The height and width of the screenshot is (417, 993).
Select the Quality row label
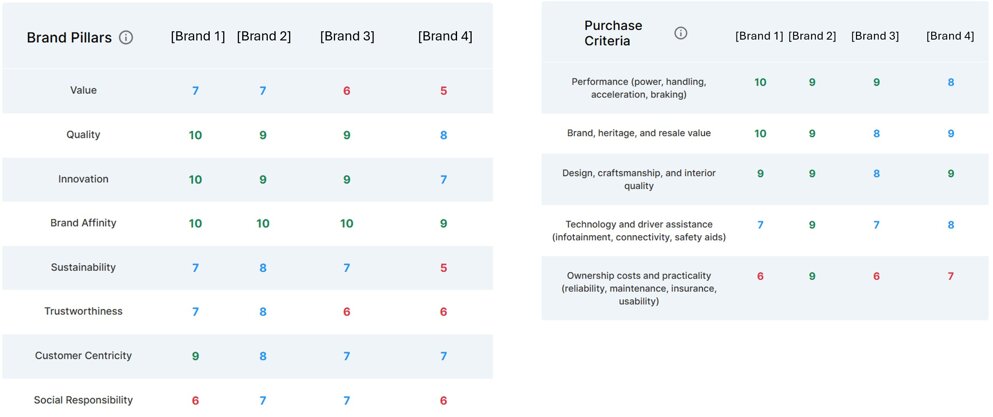click(83, 135)
